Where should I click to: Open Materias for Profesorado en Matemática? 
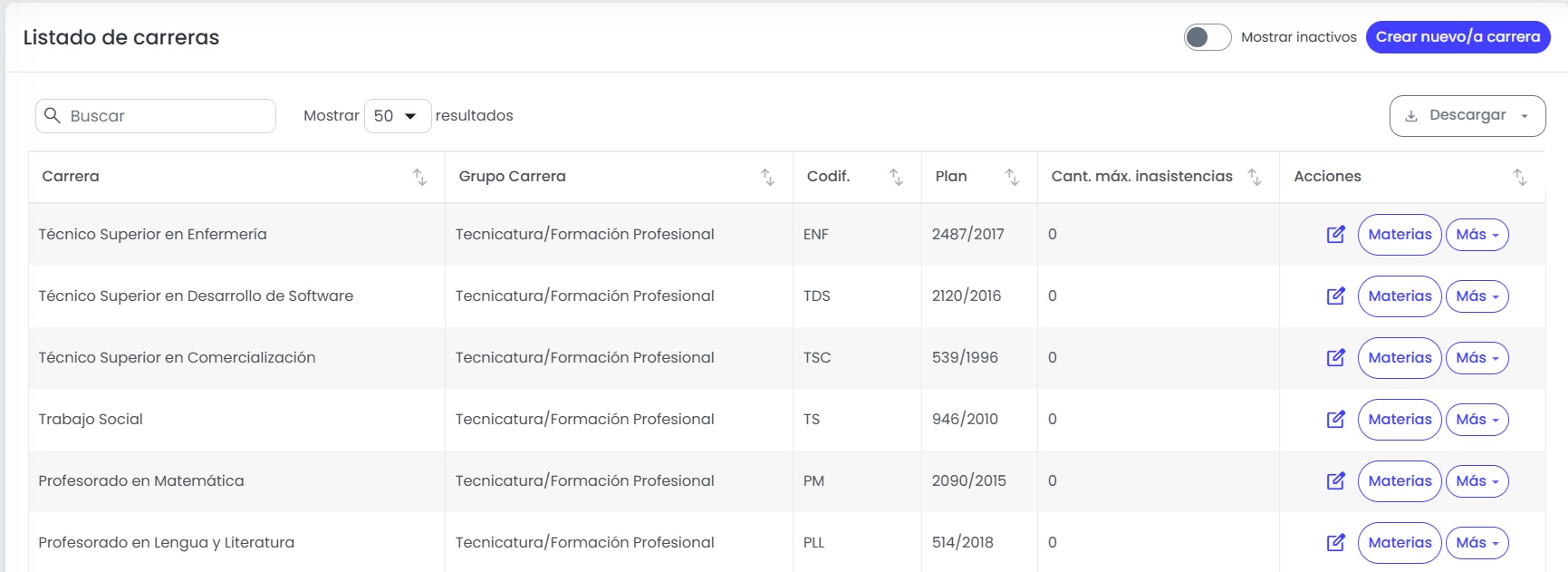[x=1400, y=481]
